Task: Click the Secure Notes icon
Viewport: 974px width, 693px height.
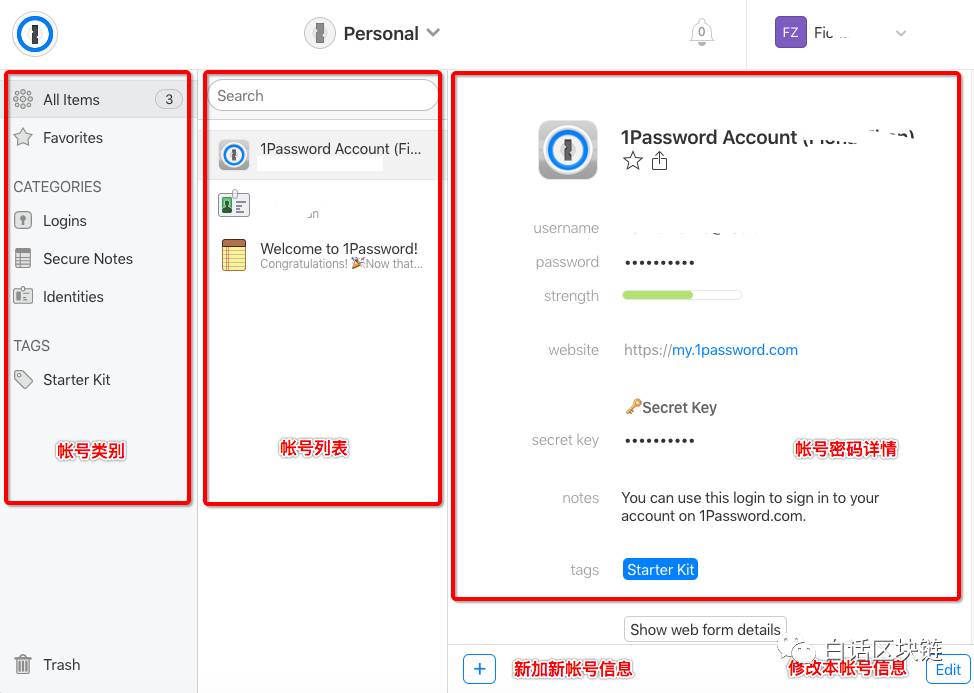Action: point(23,258)
